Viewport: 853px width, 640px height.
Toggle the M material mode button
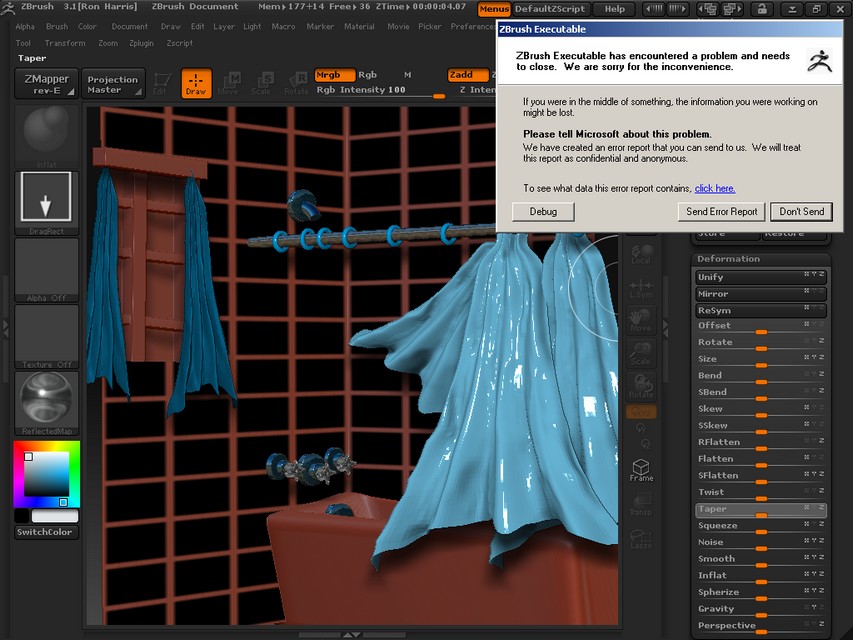click(407, 75)
